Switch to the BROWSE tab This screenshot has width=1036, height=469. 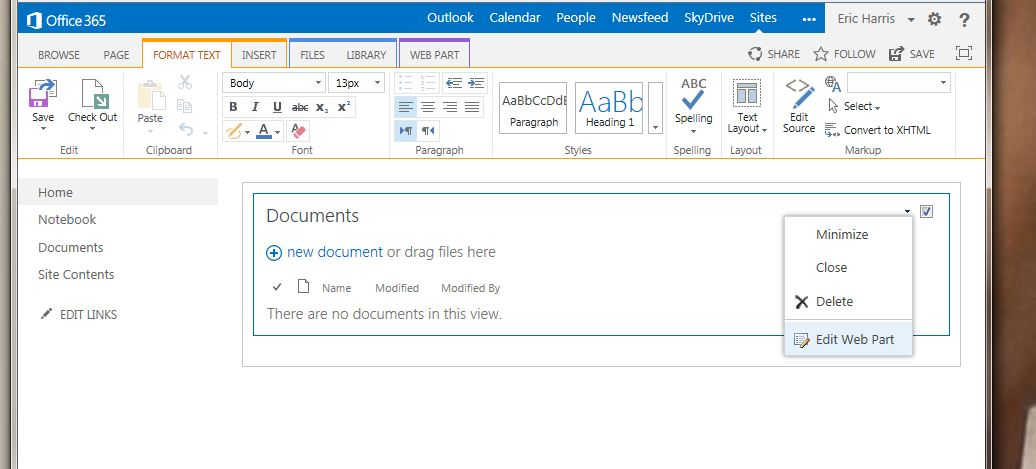click(x=59, y=55)
